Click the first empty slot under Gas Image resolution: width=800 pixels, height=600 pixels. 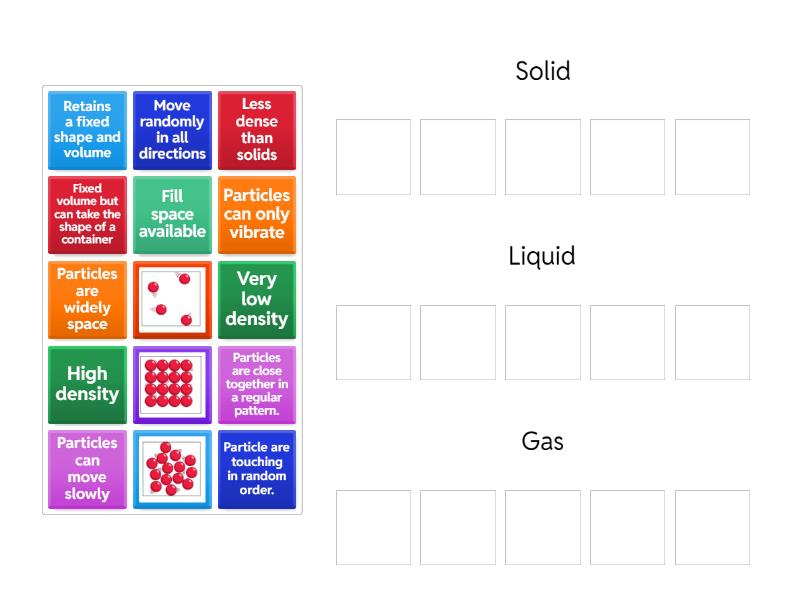373,527
